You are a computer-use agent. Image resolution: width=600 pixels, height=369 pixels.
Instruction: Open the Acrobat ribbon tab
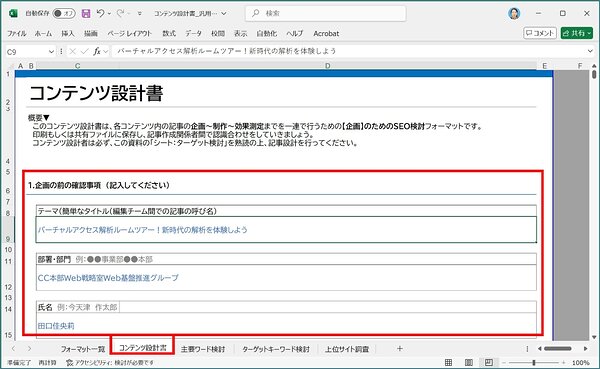pyautogui.click(x=326, y=34)
